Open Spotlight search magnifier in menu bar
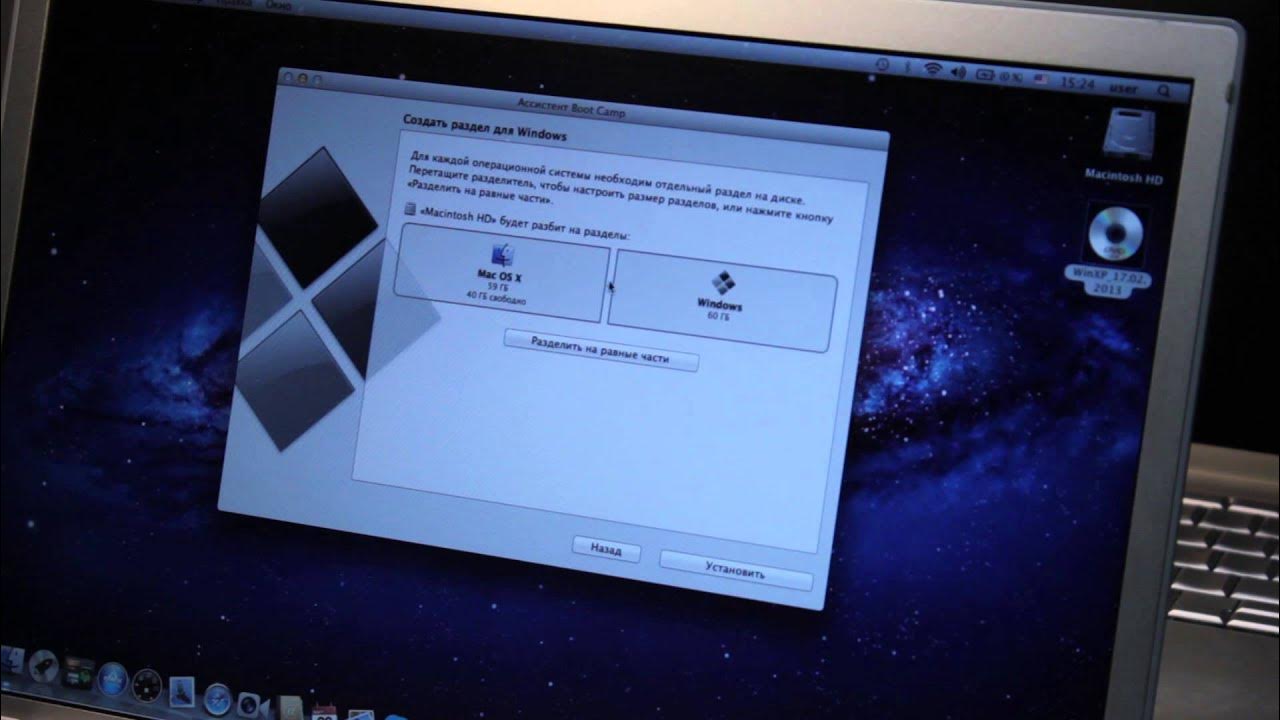This screenshot has height=720, width=1280. [x=1163, y=90]
